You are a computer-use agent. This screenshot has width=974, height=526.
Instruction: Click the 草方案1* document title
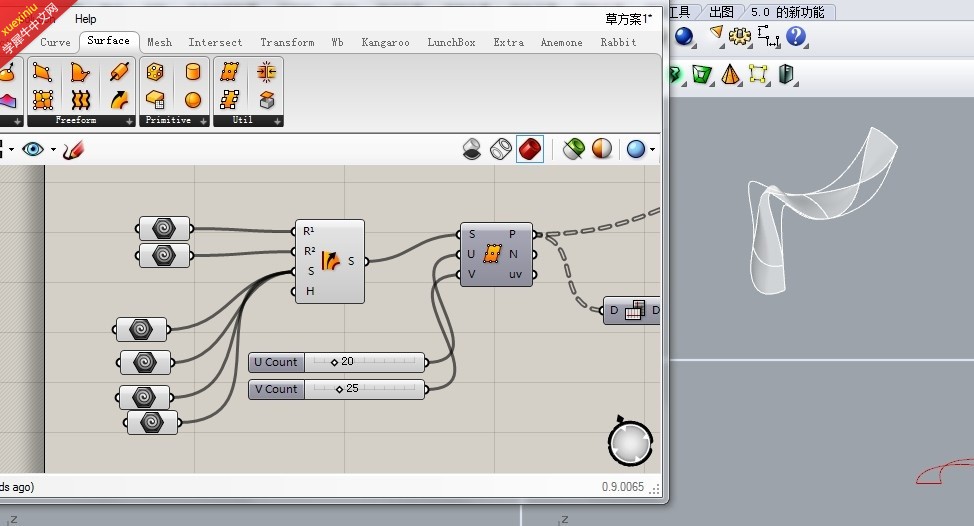(x=629, y=19)
